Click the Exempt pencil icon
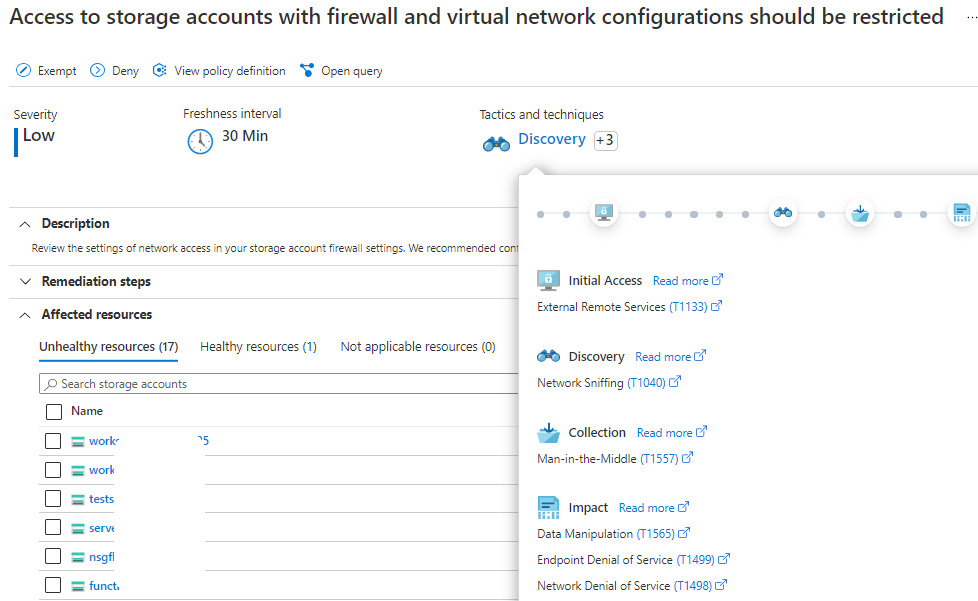Viewport: 978px width, 601px height. (23, 71)
